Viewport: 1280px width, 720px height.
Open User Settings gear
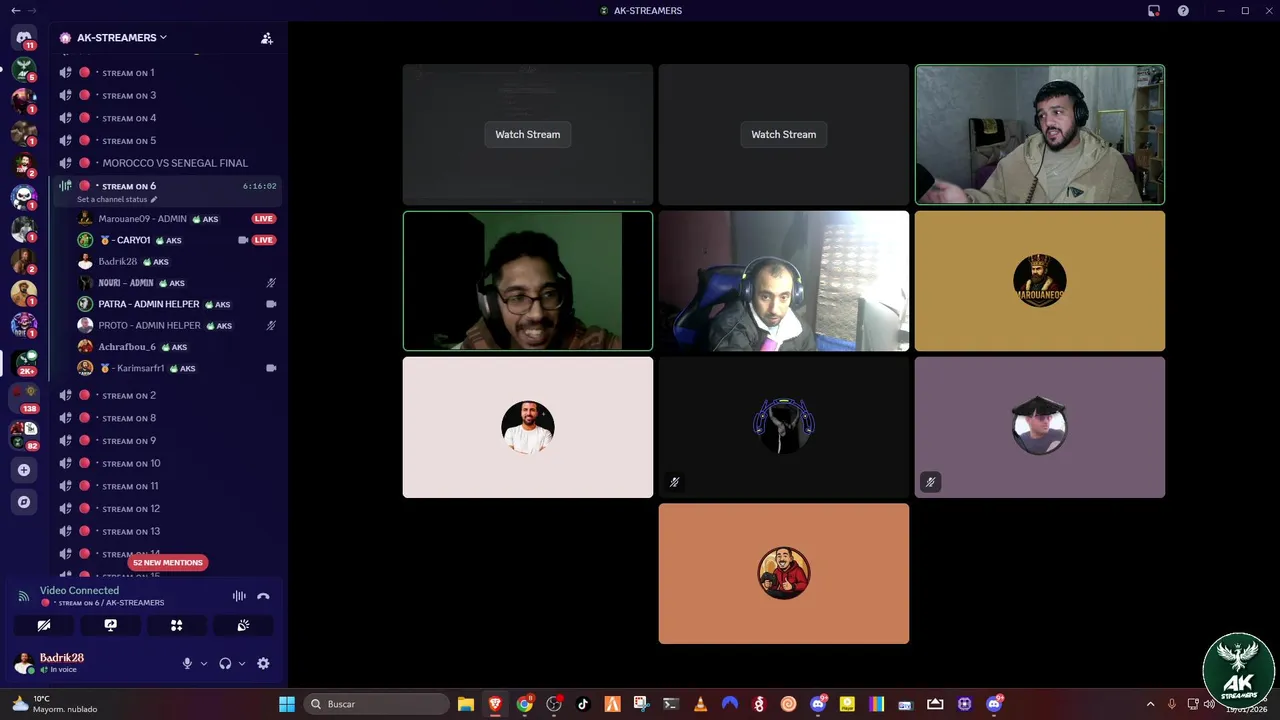click(x=263, y=663)
